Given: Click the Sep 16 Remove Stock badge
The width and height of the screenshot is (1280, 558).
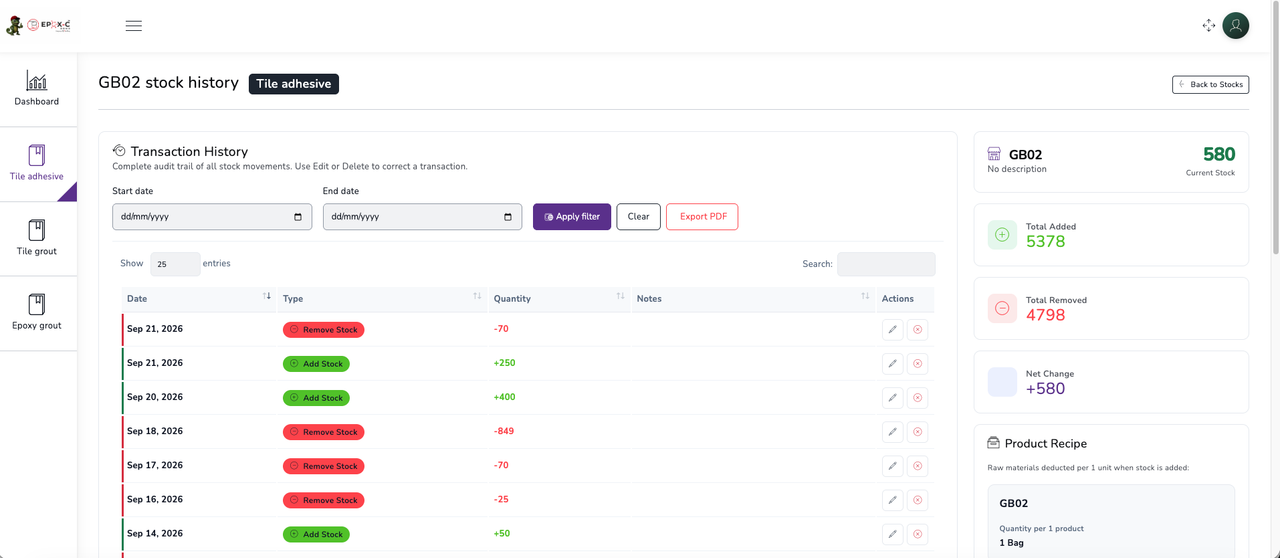Looking at the screenshot, I should point(323,500).
